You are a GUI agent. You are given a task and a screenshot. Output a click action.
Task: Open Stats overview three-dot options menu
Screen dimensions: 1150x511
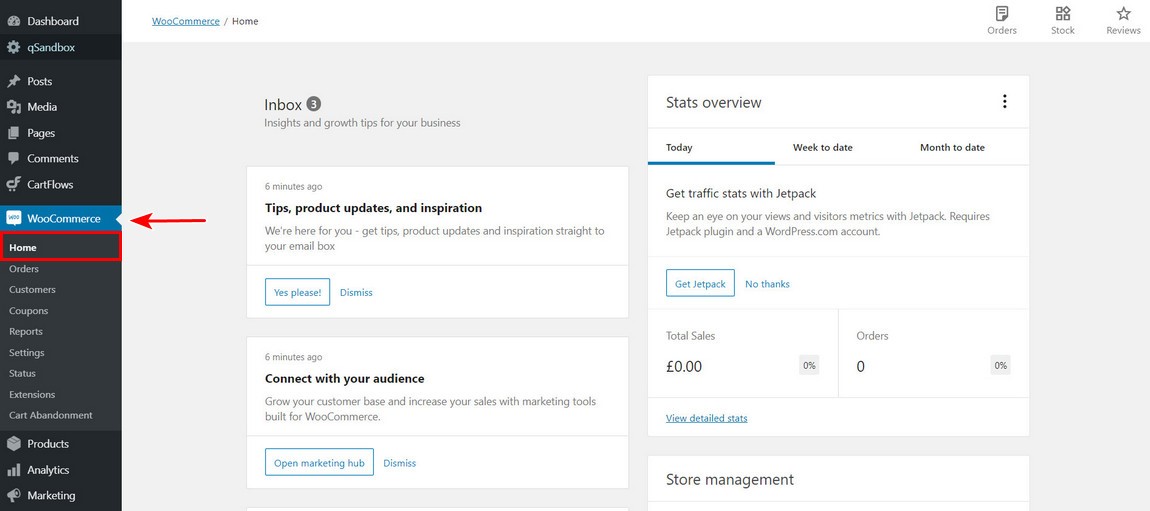pos(1005,102)
